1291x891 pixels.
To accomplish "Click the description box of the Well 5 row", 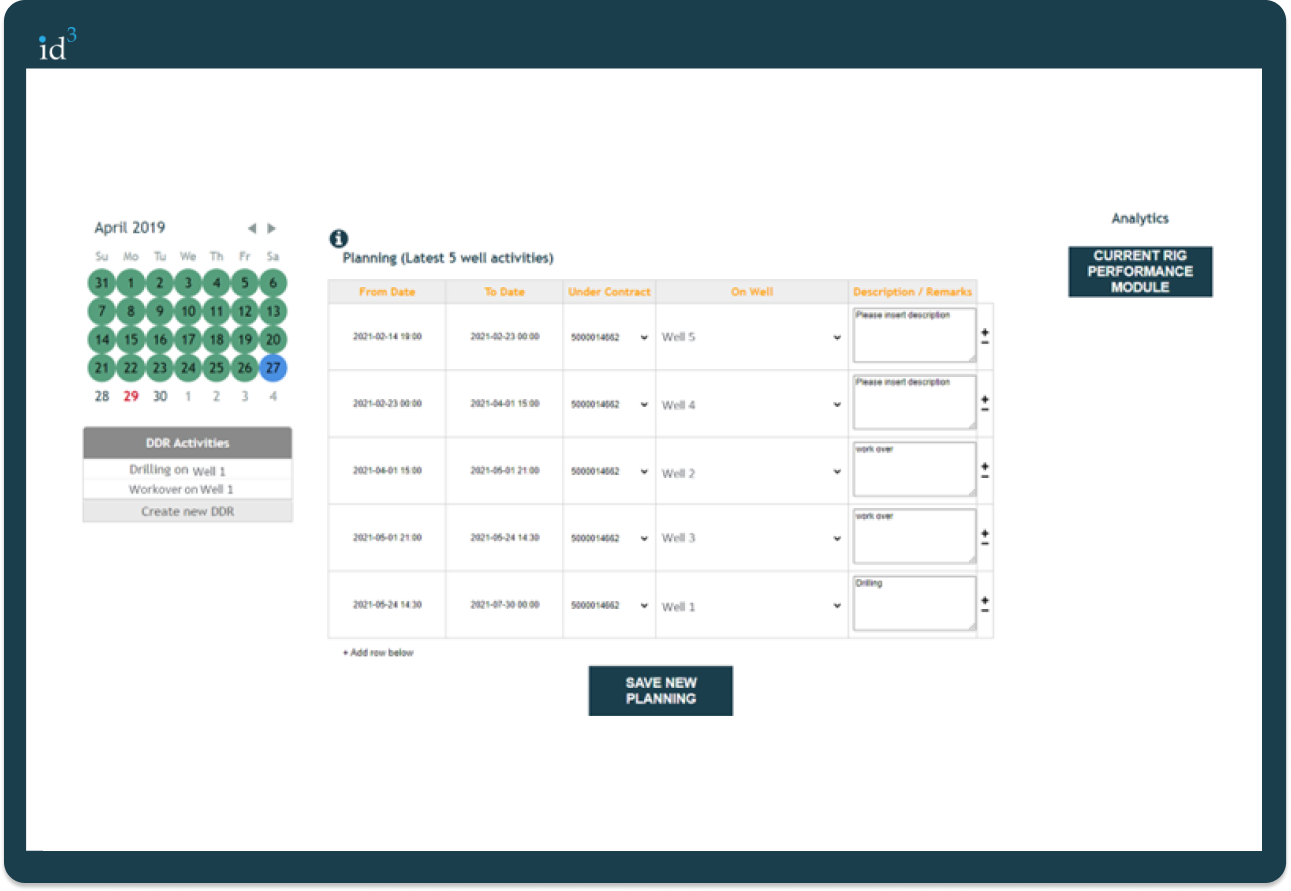I will point(914,335).
